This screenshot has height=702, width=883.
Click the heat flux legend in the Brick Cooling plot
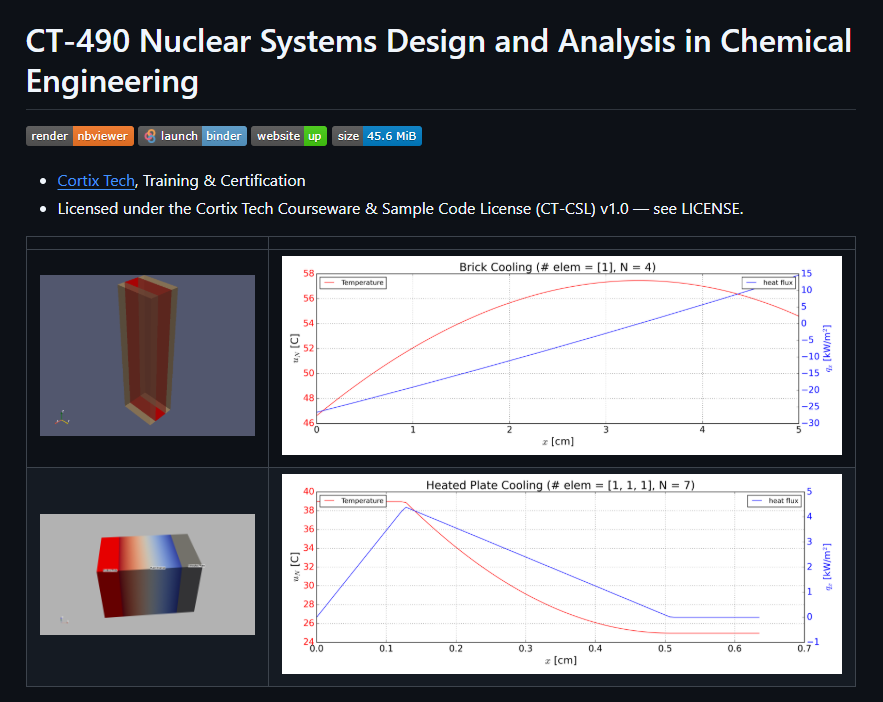(769, 283)
